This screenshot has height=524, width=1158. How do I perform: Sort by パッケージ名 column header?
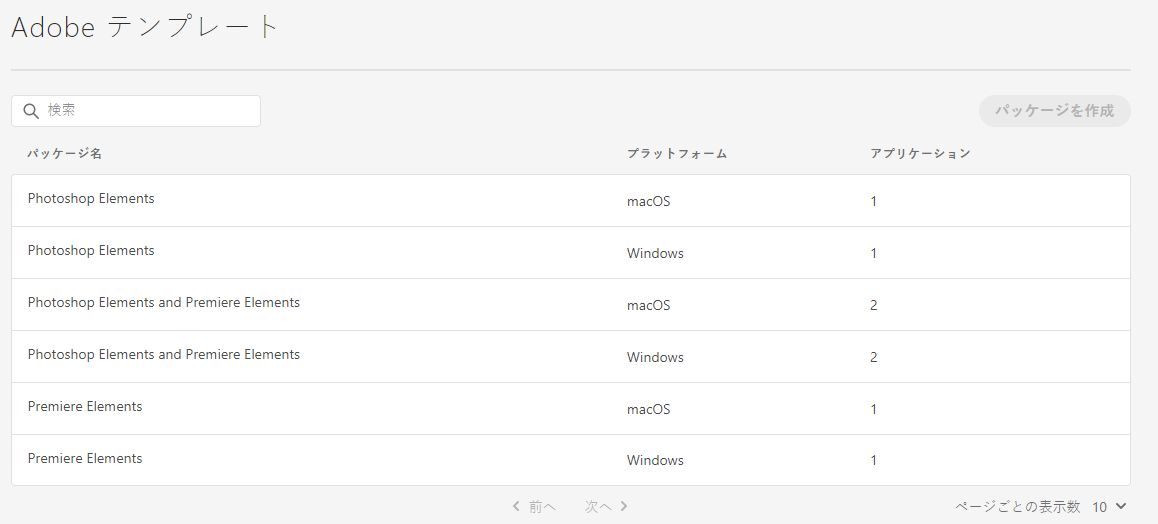coord(64,154)
